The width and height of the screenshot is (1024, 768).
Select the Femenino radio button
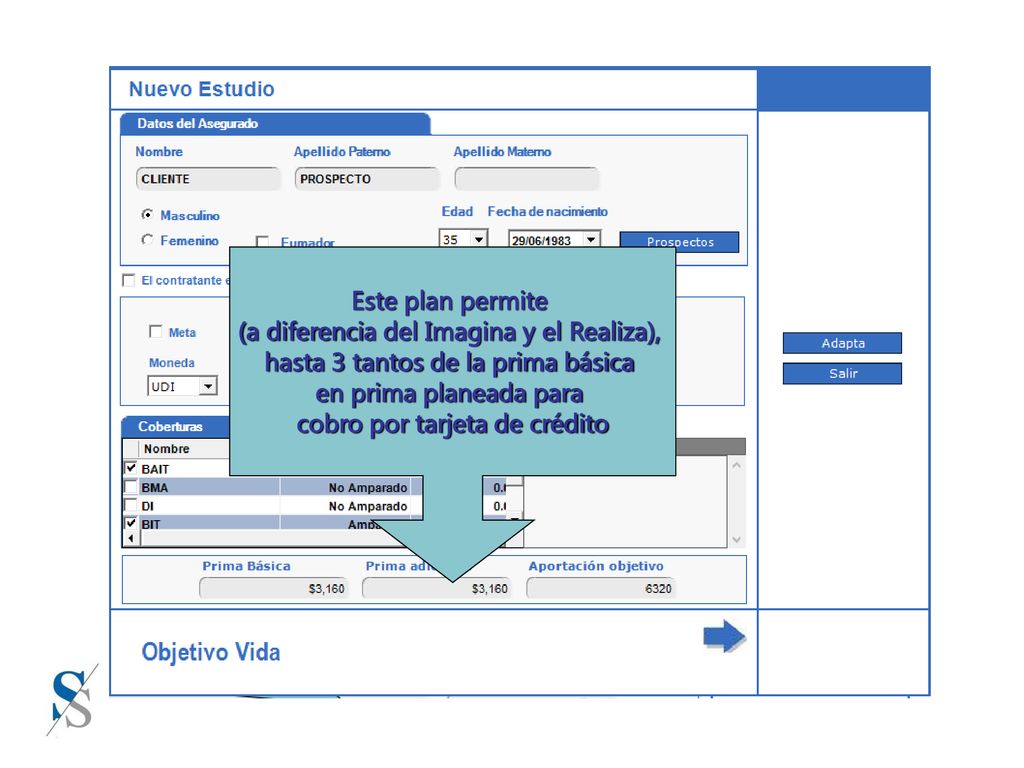pos(148,240)
